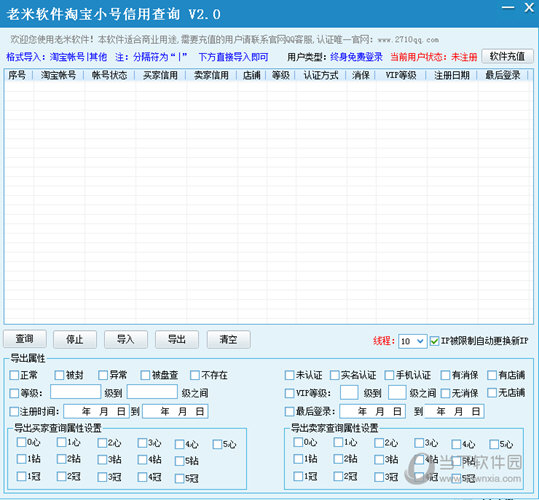Click the 导出 export button
This screenshot has width=539, height=500.
177,340
